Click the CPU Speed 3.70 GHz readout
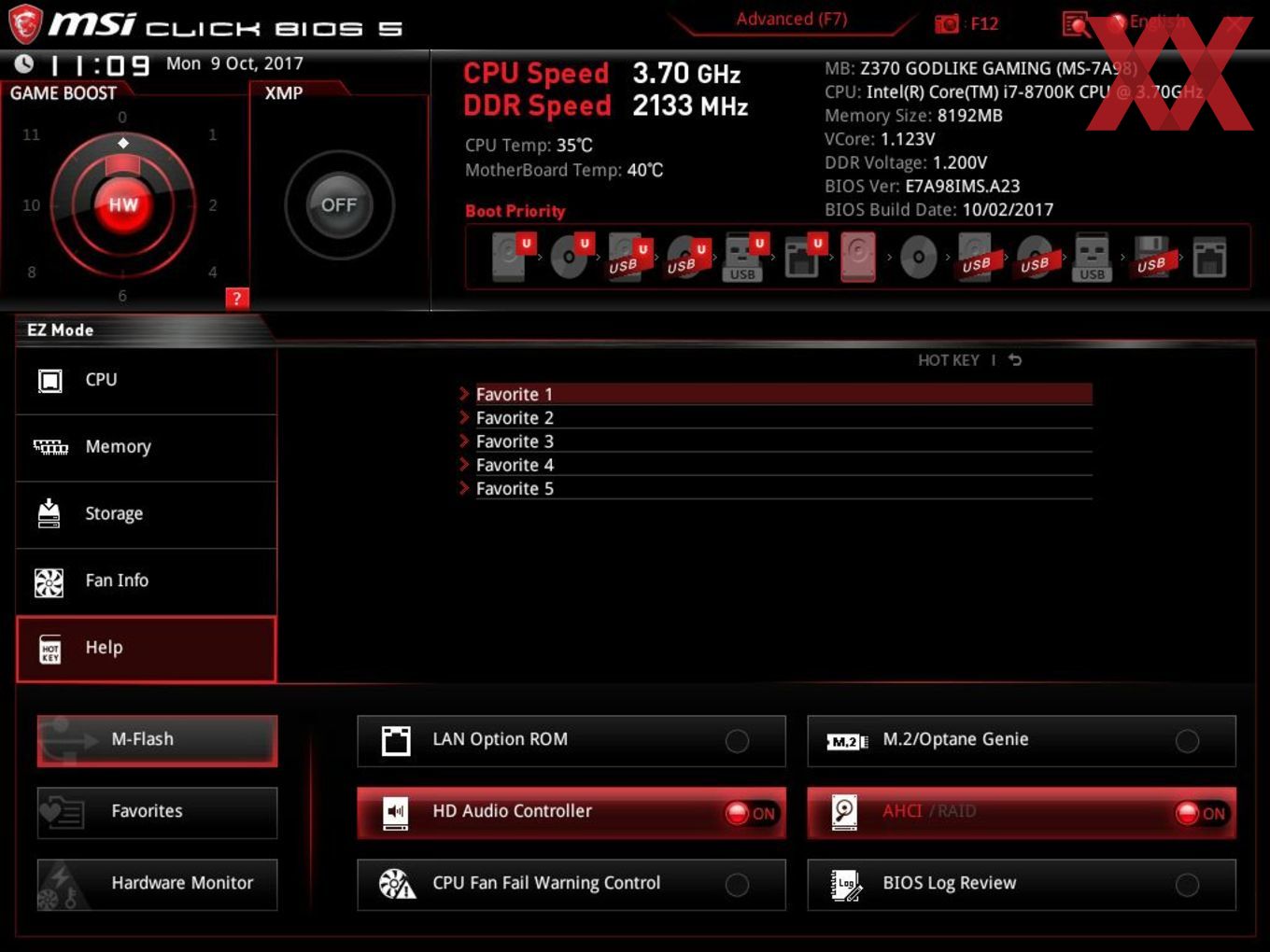1270x952 pixels. pos(602,73)
